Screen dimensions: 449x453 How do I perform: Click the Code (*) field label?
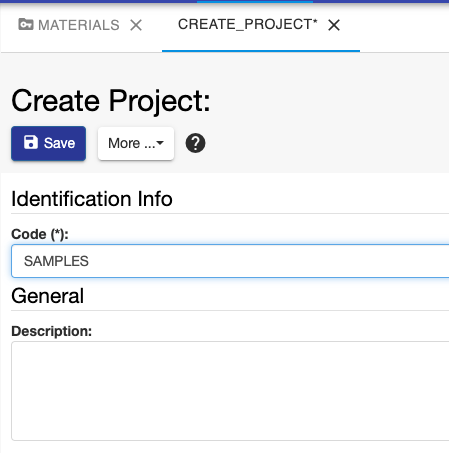(40, 234)
